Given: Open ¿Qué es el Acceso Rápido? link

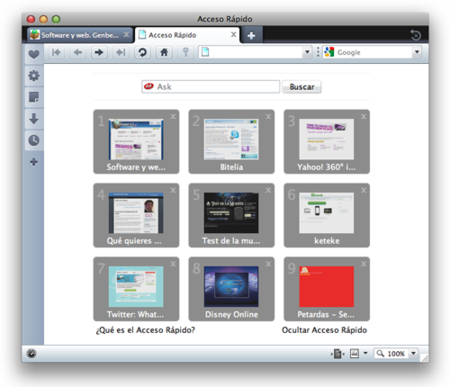Looking at the screenshot, I should click(x=145, y=330).
